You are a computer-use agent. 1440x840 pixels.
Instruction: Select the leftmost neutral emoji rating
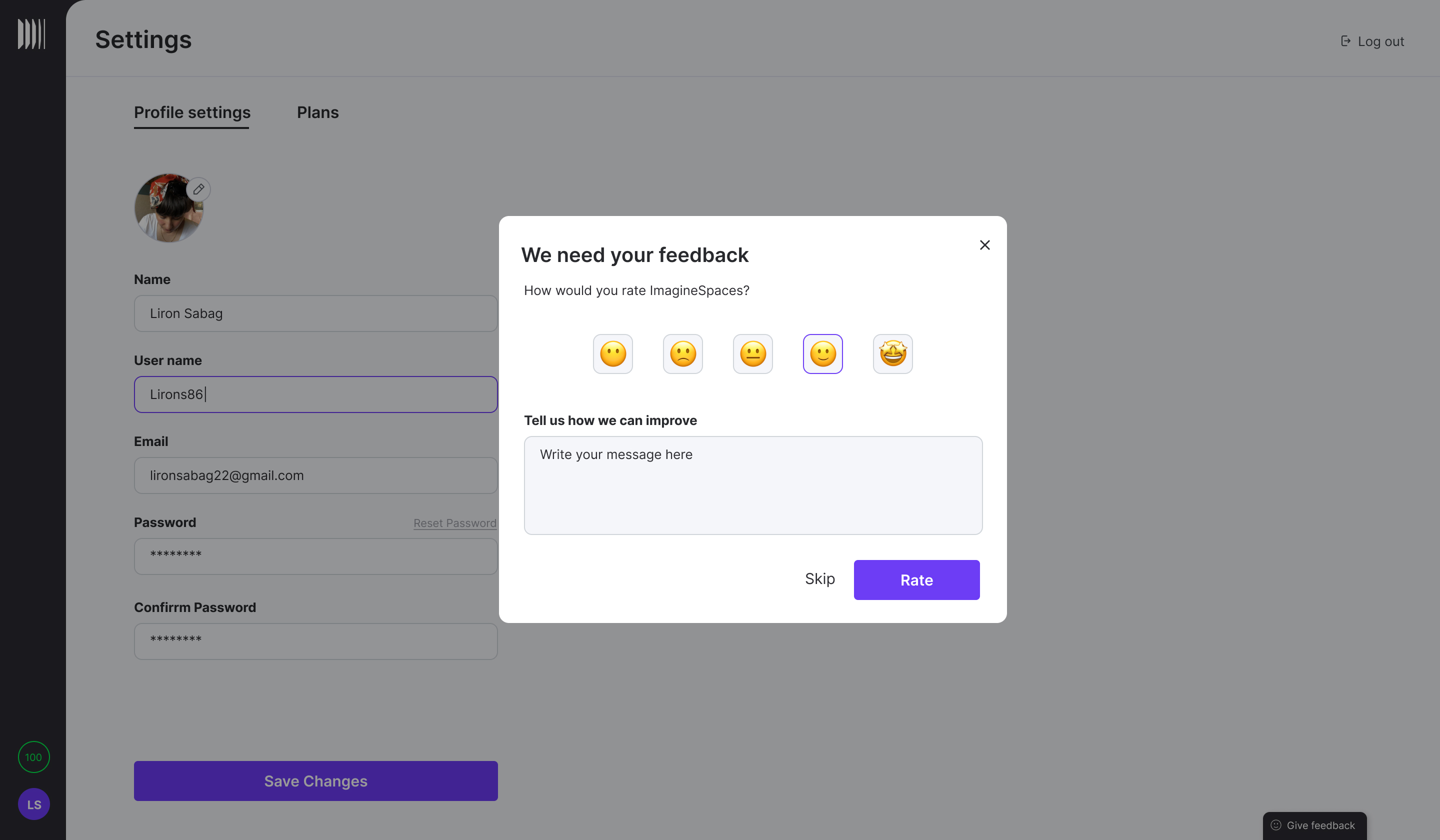612,353
